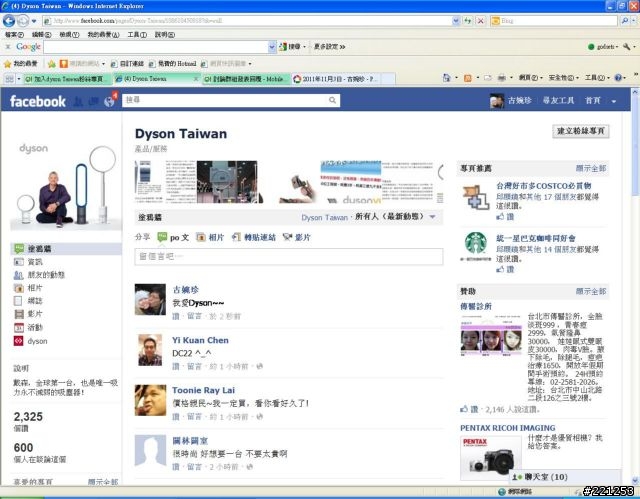Click the Facebook search magnifier icon
The image size is (640, 499).
pyautogui.click(x=333, y=100)
